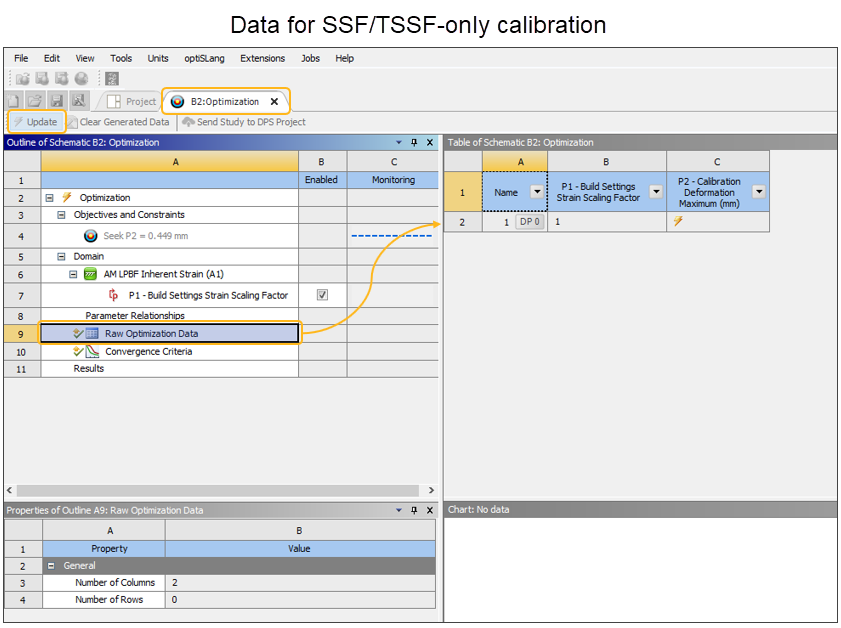The height and width of the screenshot is (628, 841).
Task: Click the target icon beside Seek P2
Action: pyautogui.click(x=91, y=235)
